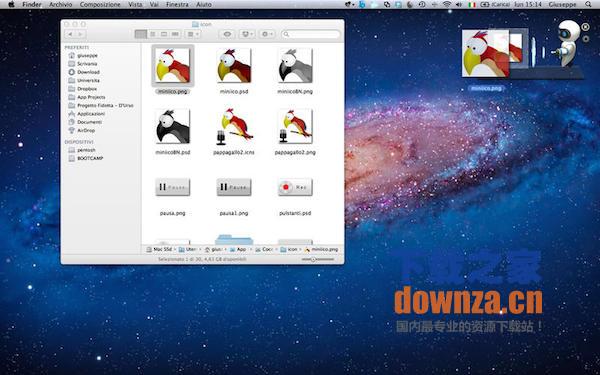Viewport: 600px width, 375px height.
Task: Open the Archivio menu
Action: 60,5
